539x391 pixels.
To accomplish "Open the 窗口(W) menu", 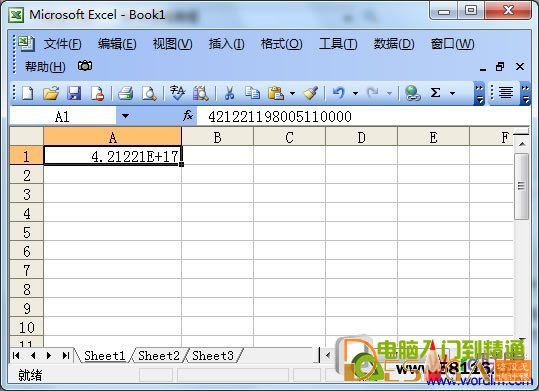I will (452, 44).
